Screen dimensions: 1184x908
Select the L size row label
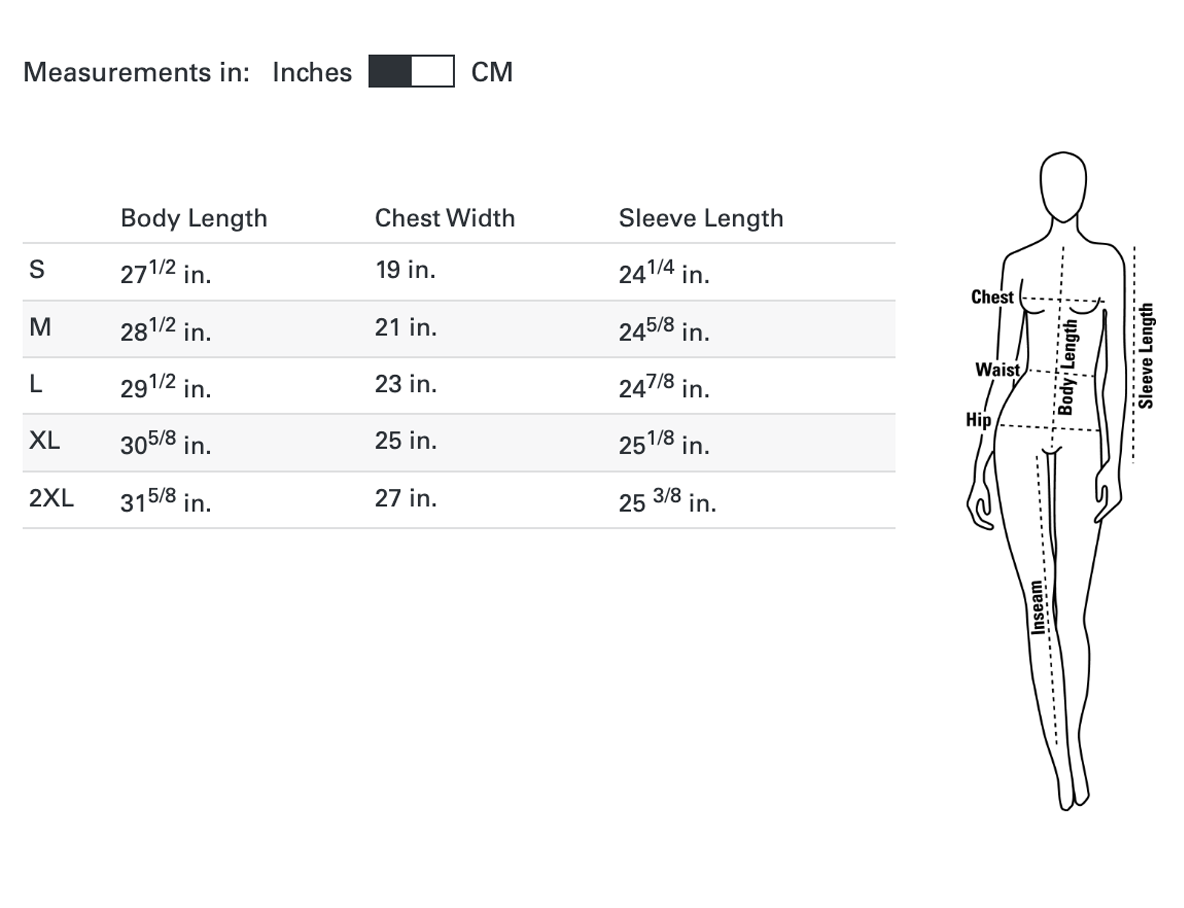click(35, 384)
